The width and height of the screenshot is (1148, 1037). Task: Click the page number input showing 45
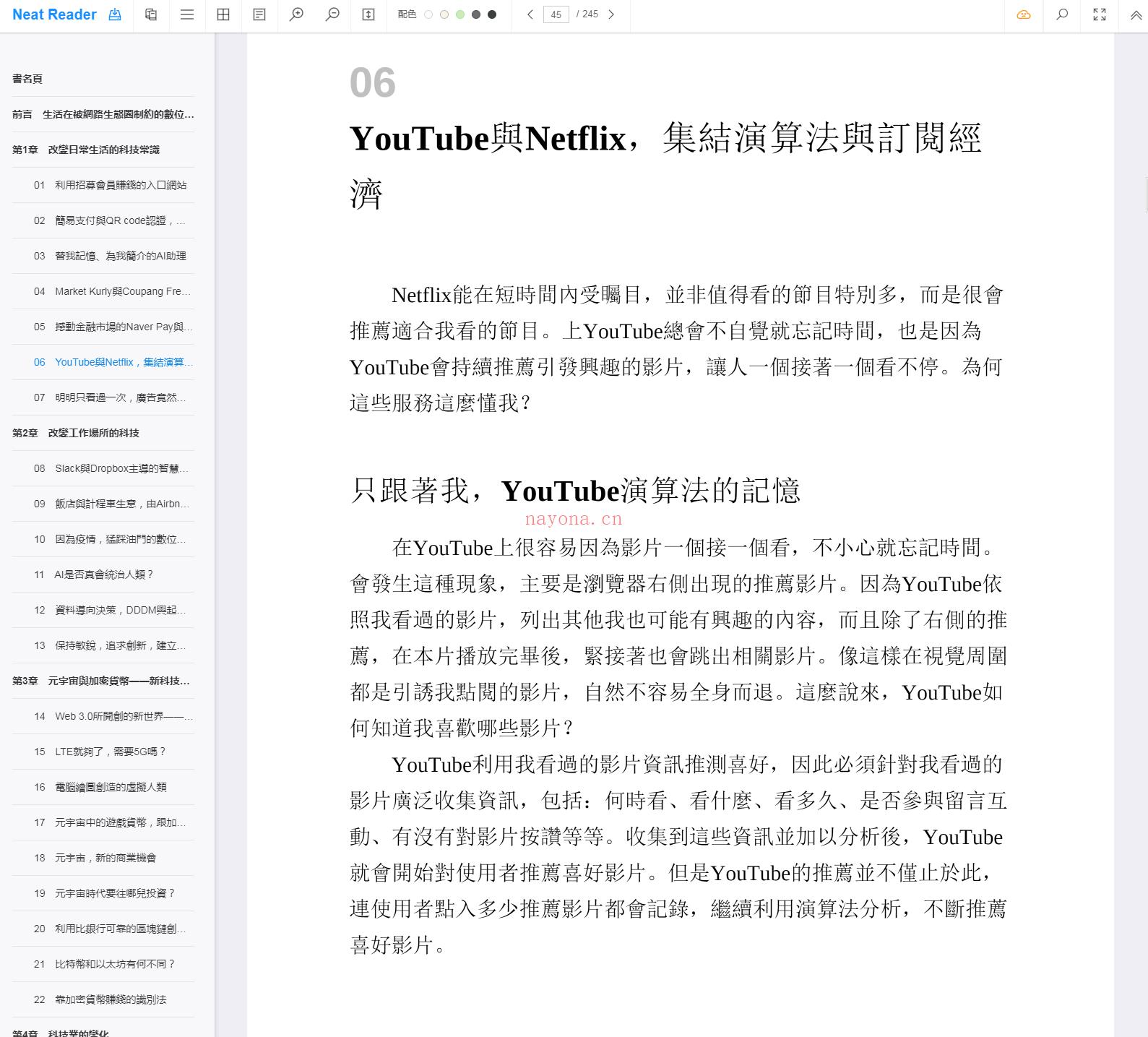tap(556, 14)
